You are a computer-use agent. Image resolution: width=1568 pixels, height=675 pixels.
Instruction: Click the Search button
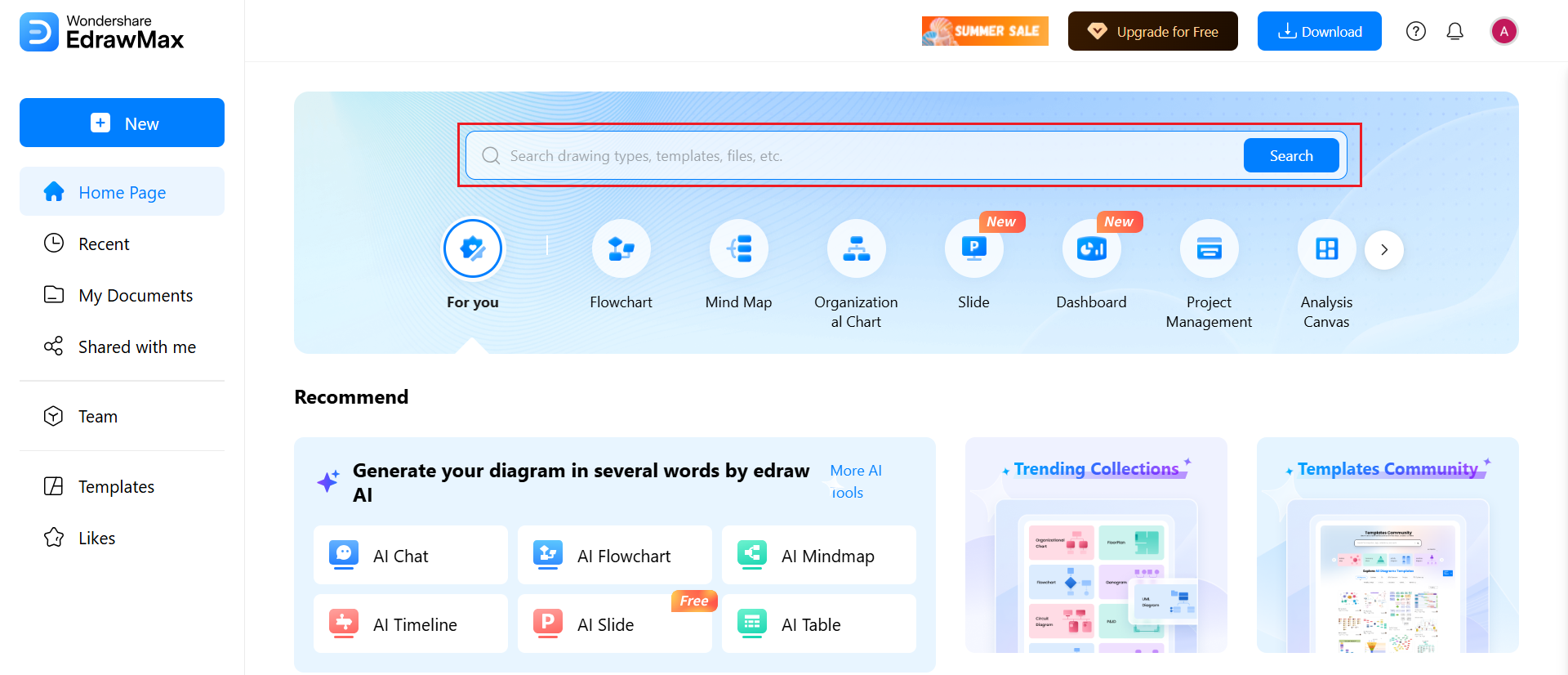1291,155
